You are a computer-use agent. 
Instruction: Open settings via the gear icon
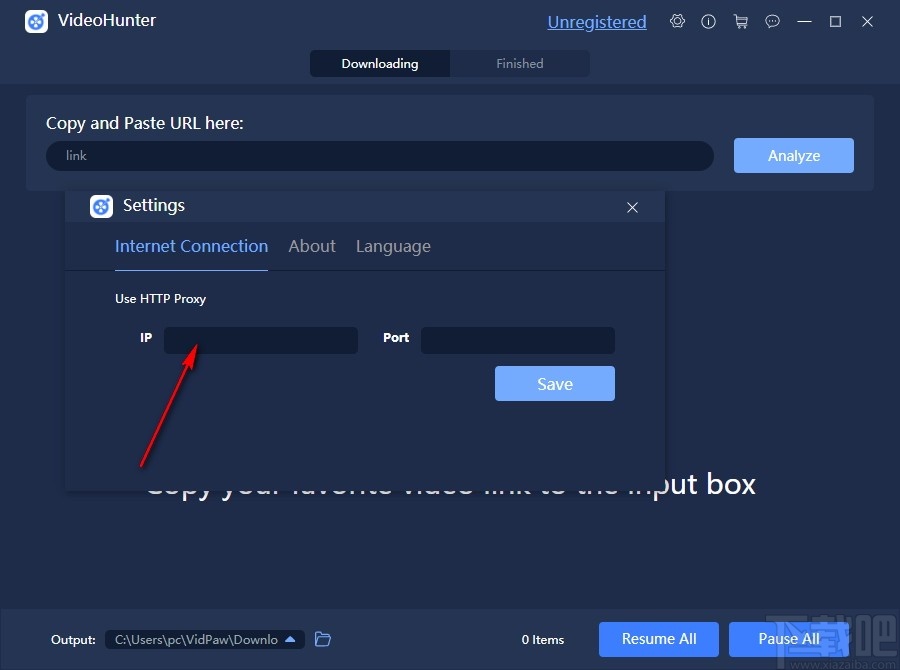point(677,22)
